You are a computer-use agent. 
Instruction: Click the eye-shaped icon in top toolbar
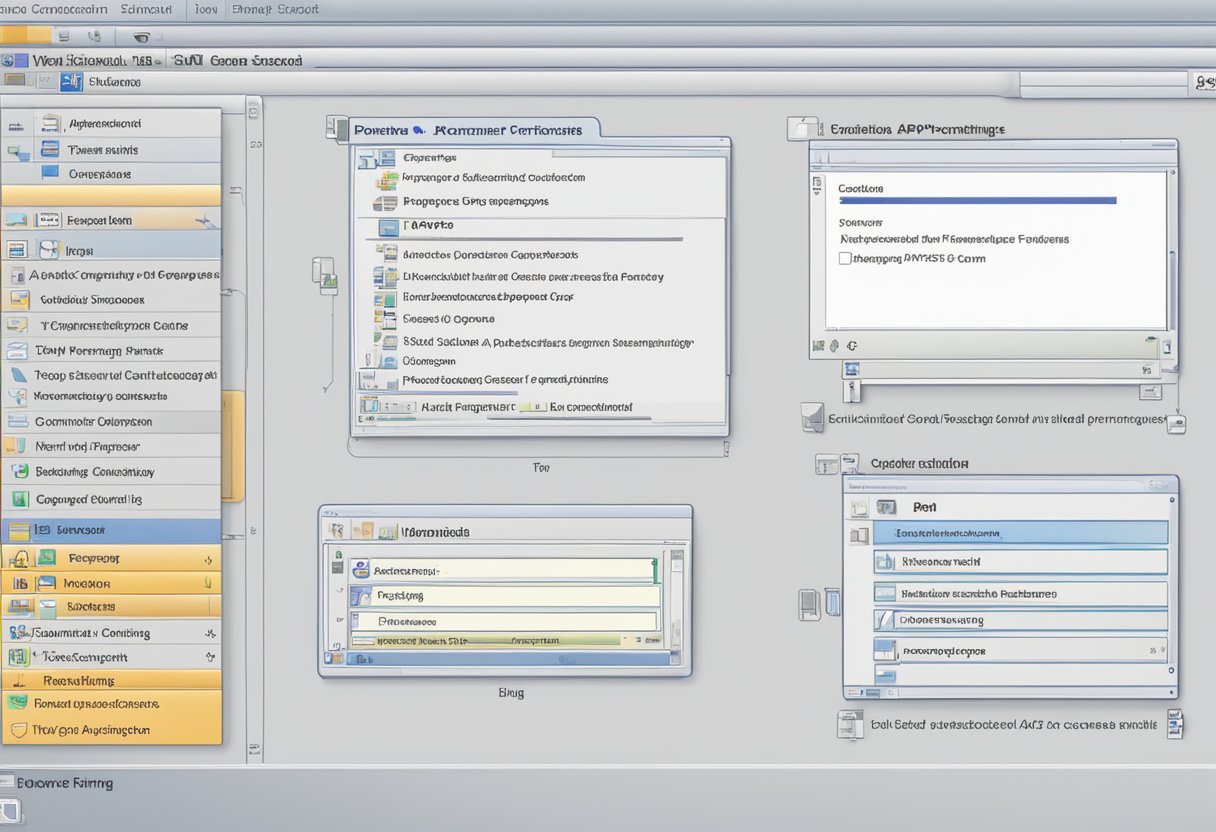141,37
